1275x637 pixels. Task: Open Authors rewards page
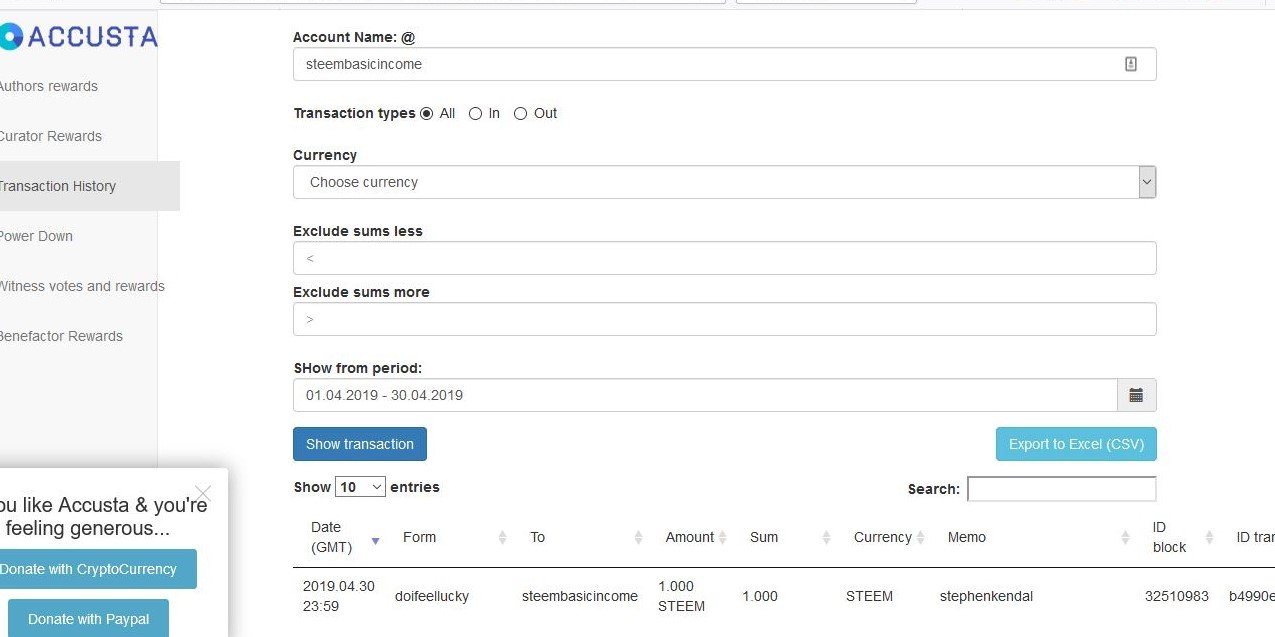click(x=48, y=86)
